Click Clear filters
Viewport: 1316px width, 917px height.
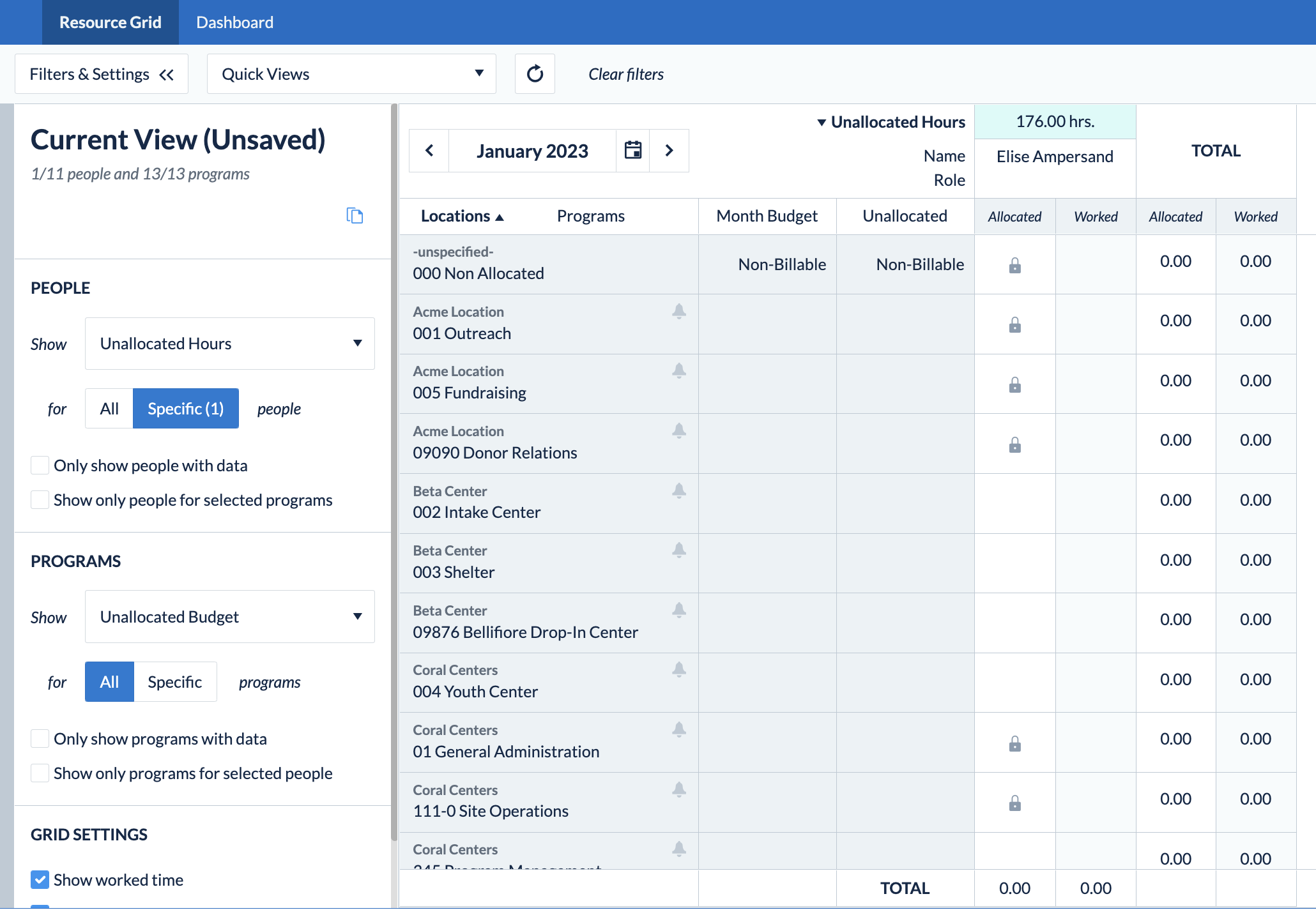point(625,73)
